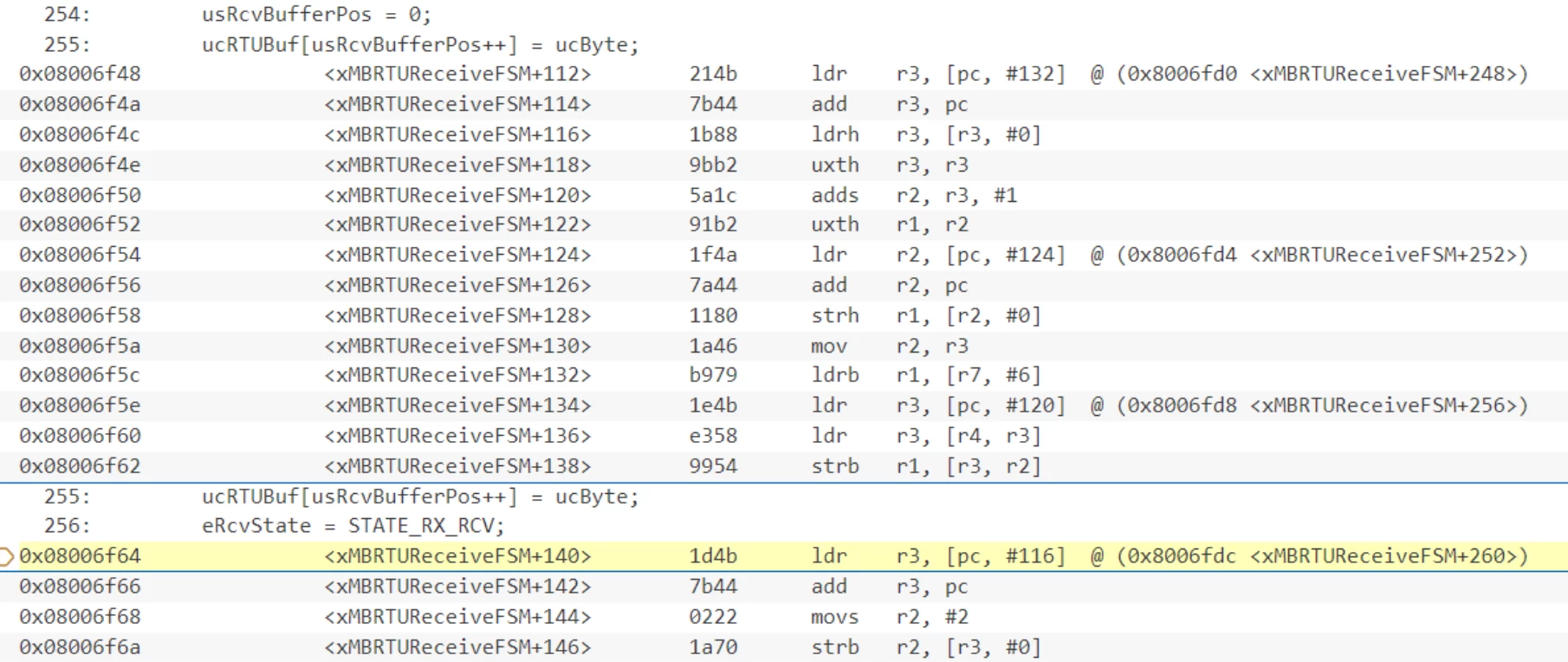Image resolution: width=1568 pixels, height=662 pixels.
Task: Click the strb r1, [r3, r2] instruction
Action: click(926, 467)
